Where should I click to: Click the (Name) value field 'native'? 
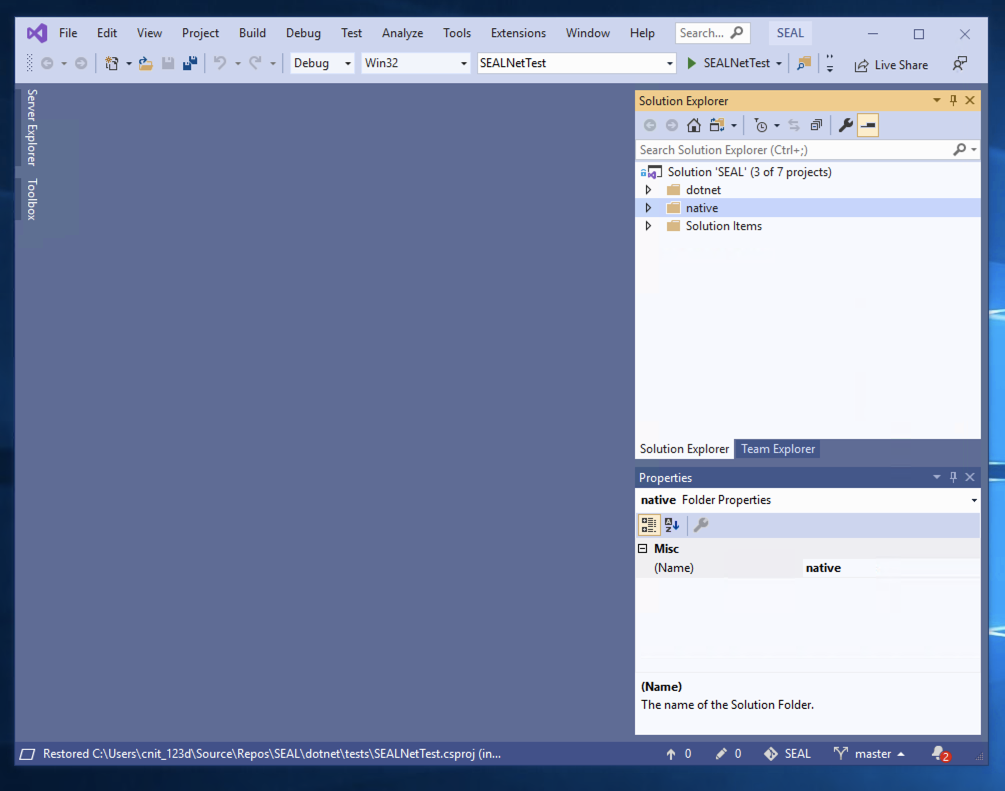click(x=891, y=568)
